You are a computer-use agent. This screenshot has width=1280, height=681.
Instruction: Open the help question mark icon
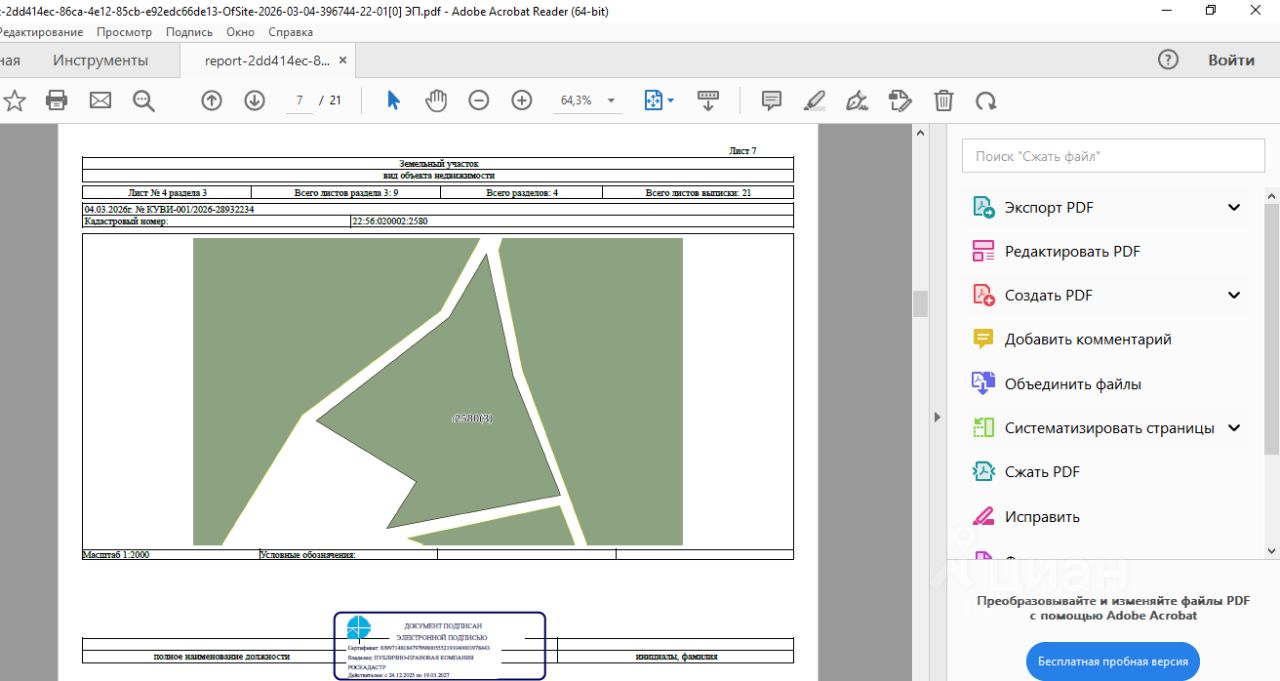1168,59
